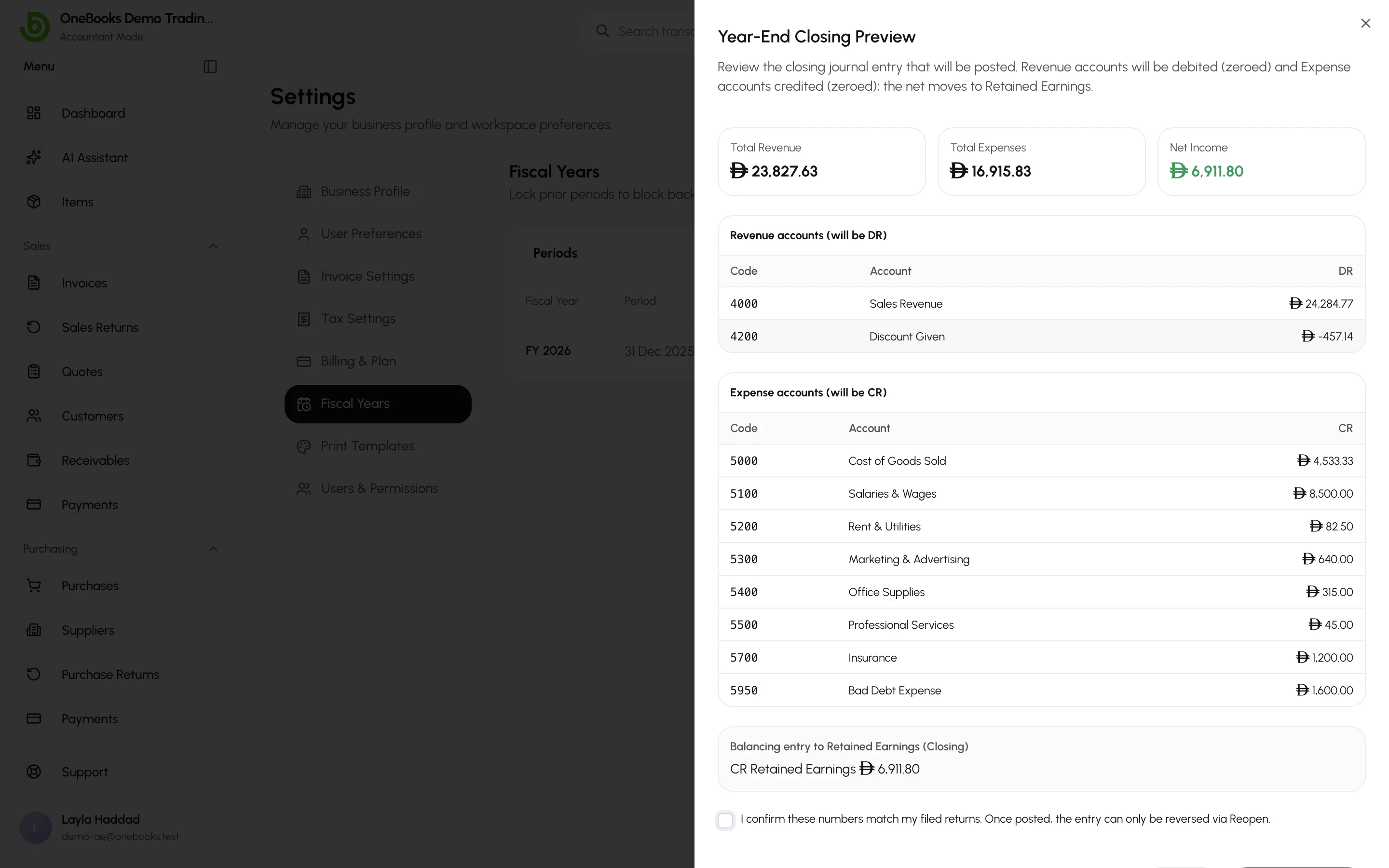Click the Purchases cart icon
The height and width of the screenshot is (868, 1389).
(34, 585)
